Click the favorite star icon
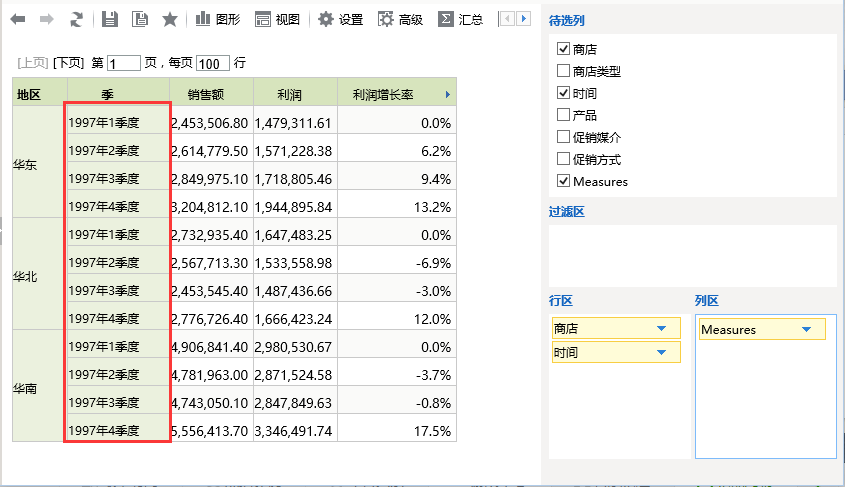The width and height of the screenshot is (845, 487). 170,19
